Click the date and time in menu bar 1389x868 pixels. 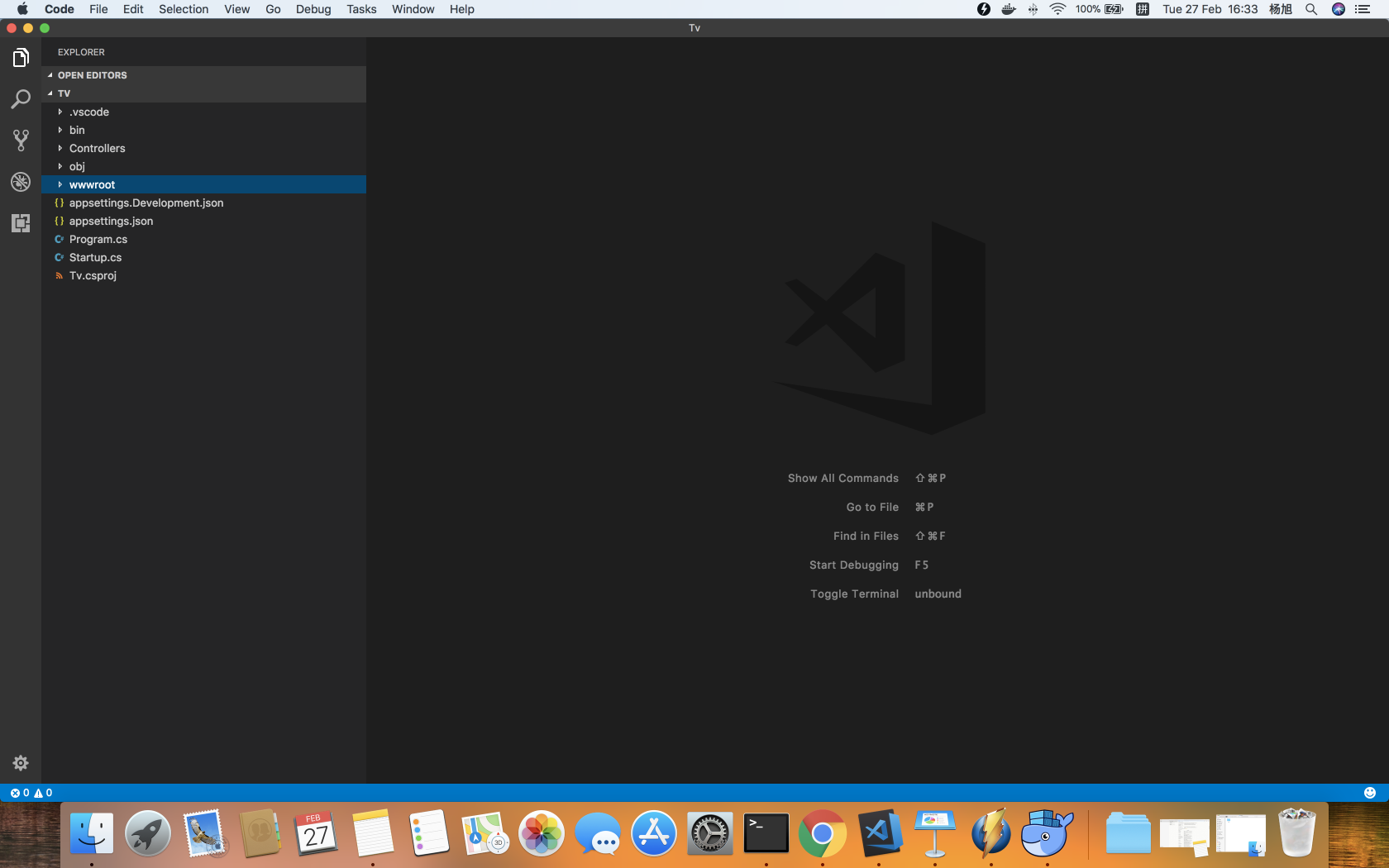pyautogui.click(x=1210, y=9)
